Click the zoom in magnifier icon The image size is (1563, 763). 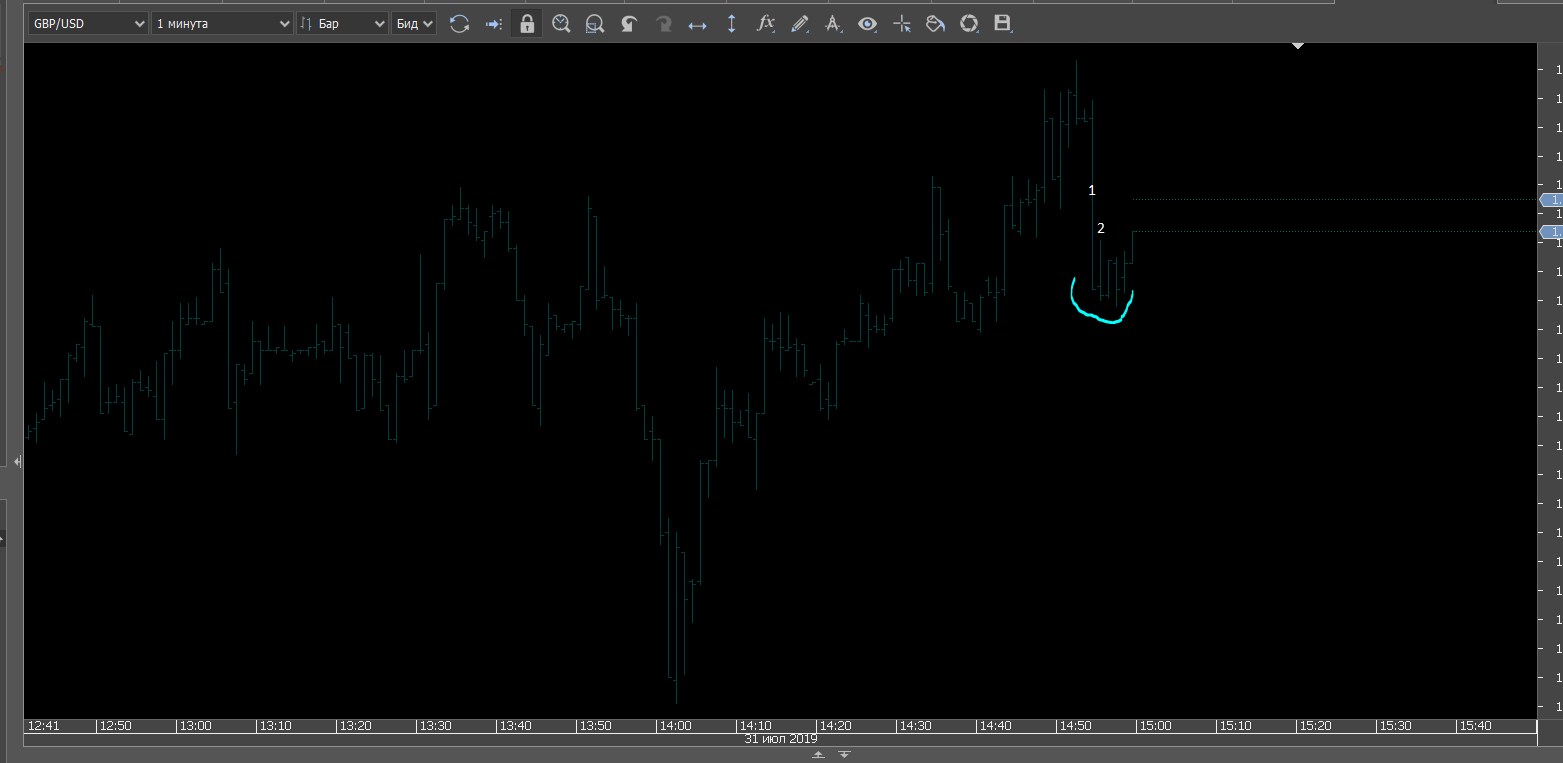point(561,23)
